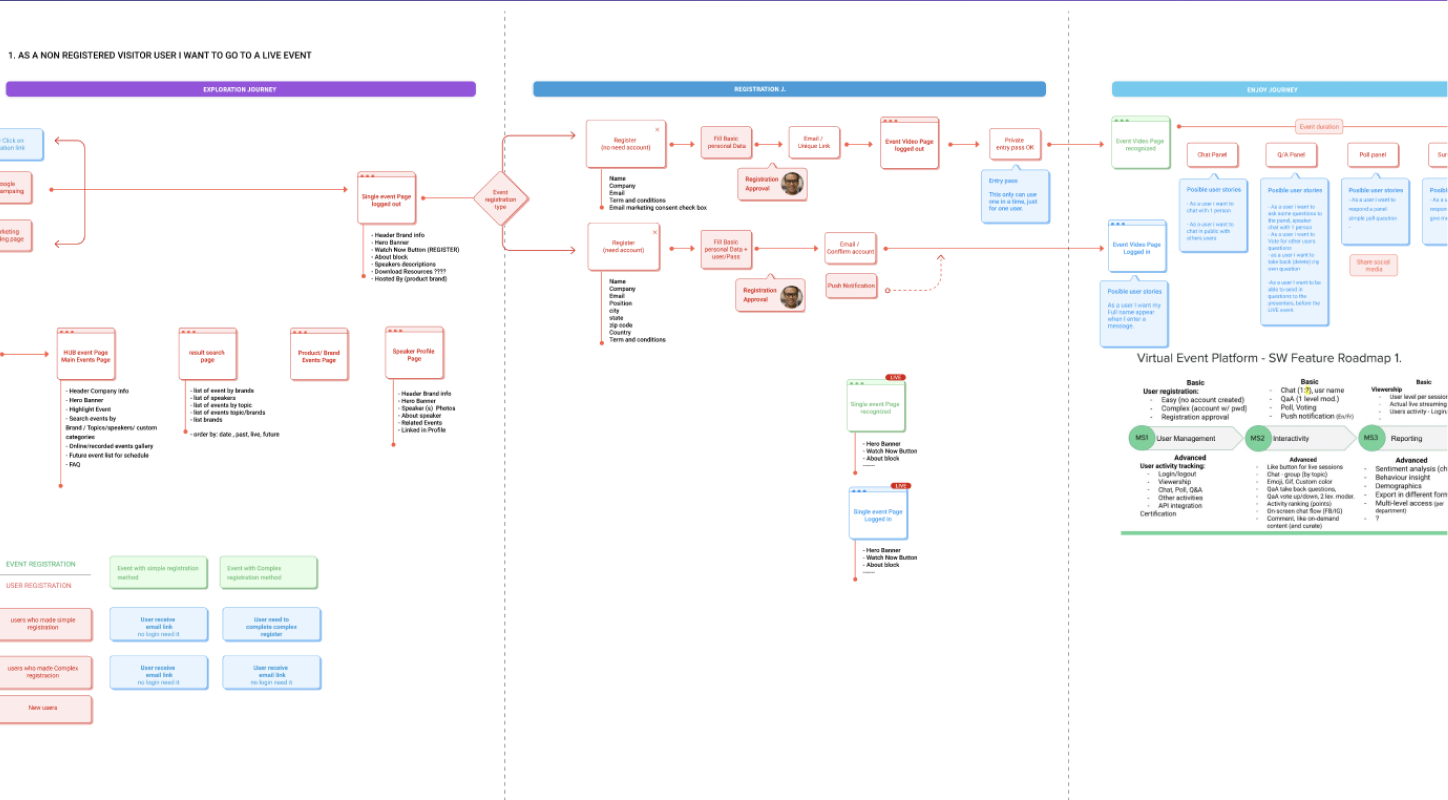Click the 'Certification' roadmap text
1448x800 pixels.
tap(1158, 514)
